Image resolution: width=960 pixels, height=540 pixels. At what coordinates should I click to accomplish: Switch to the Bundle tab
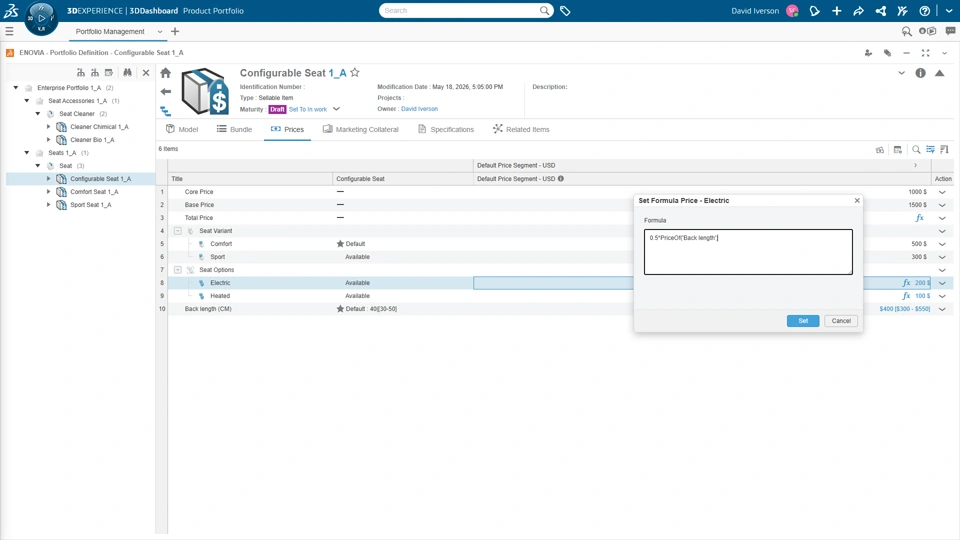click(x=234, y=129)
